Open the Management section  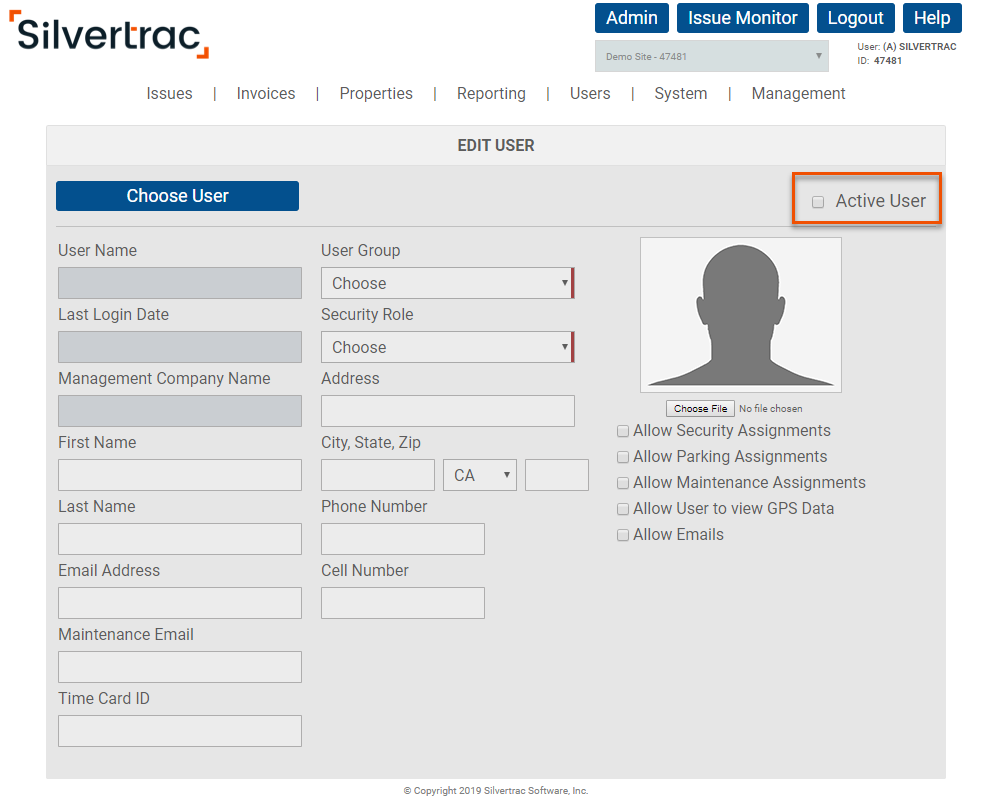point(798,93)
